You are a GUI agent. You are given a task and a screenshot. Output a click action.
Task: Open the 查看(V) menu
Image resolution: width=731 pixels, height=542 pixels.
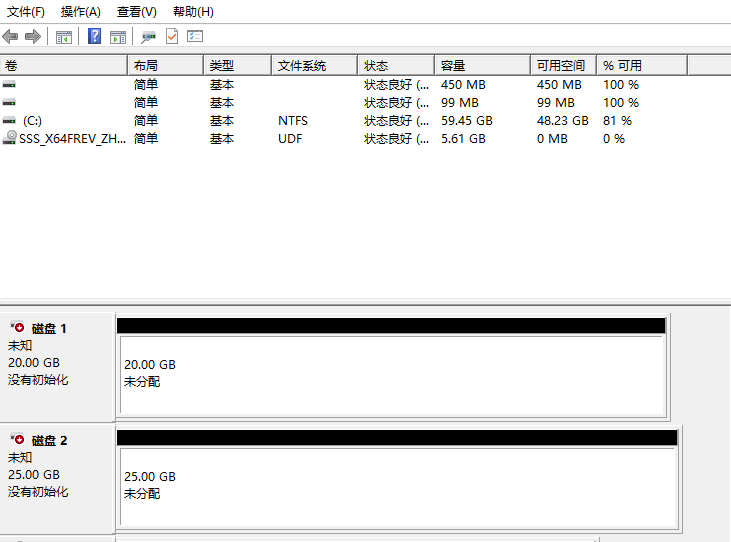pos(136,12)
